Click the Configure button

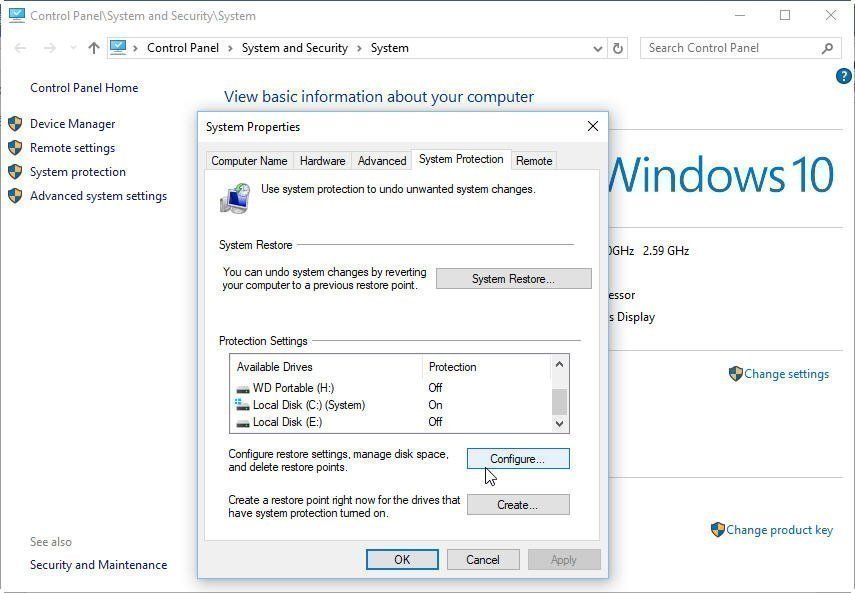[x=518, y=459]
